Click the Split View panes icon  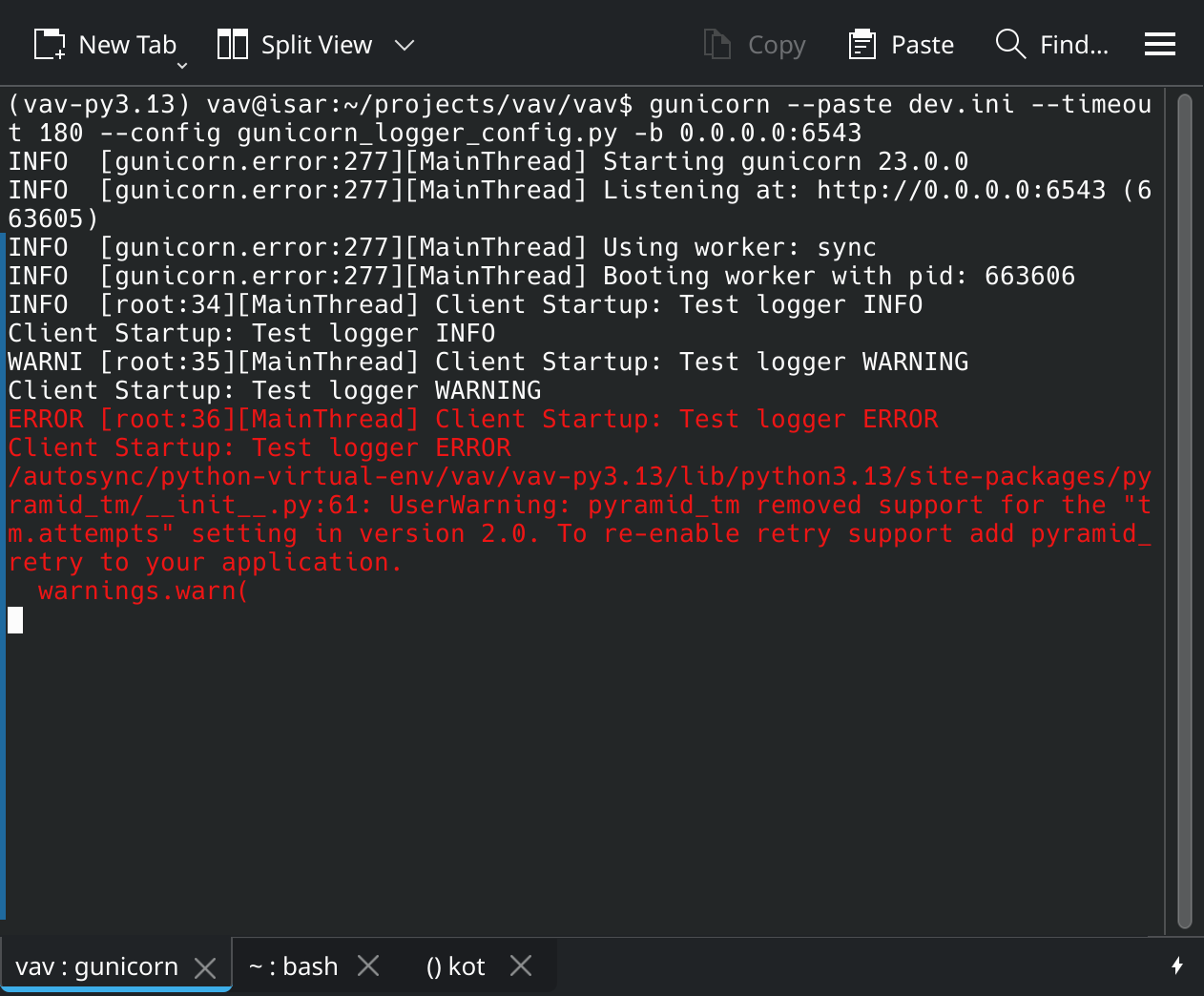(232, 45)
